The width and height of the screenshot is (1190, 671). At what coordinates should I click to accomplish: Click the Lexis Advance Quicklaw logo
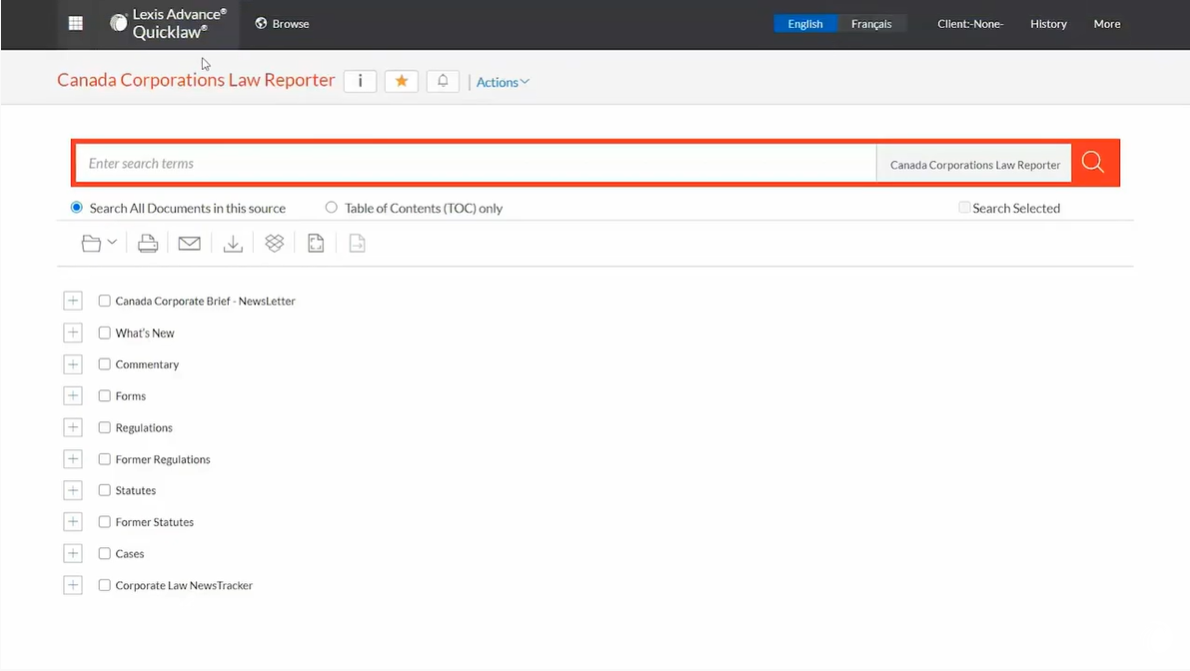[x=168, y=24]
